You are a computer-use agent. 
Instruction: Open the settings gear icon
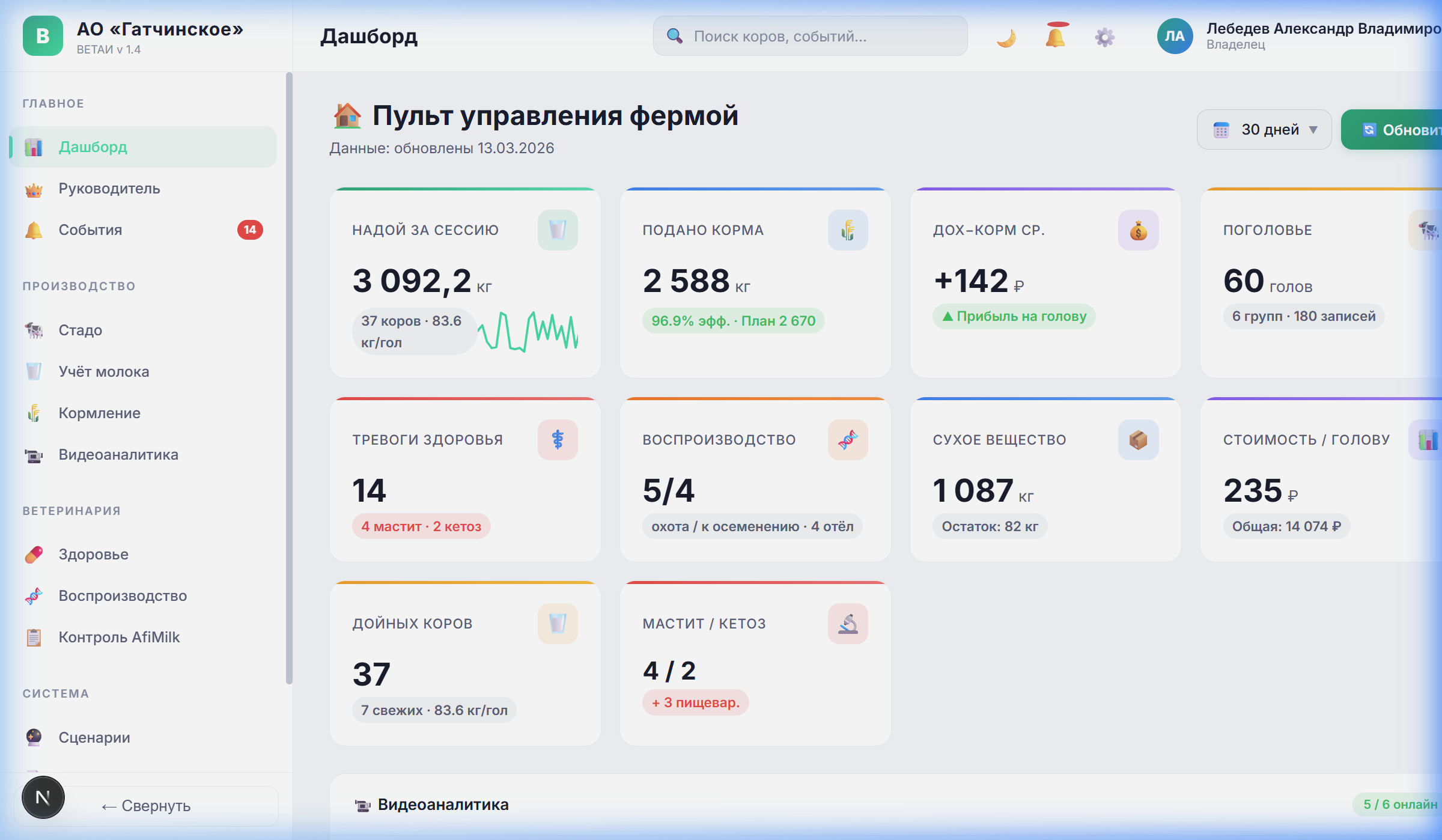pos(1104,37)
